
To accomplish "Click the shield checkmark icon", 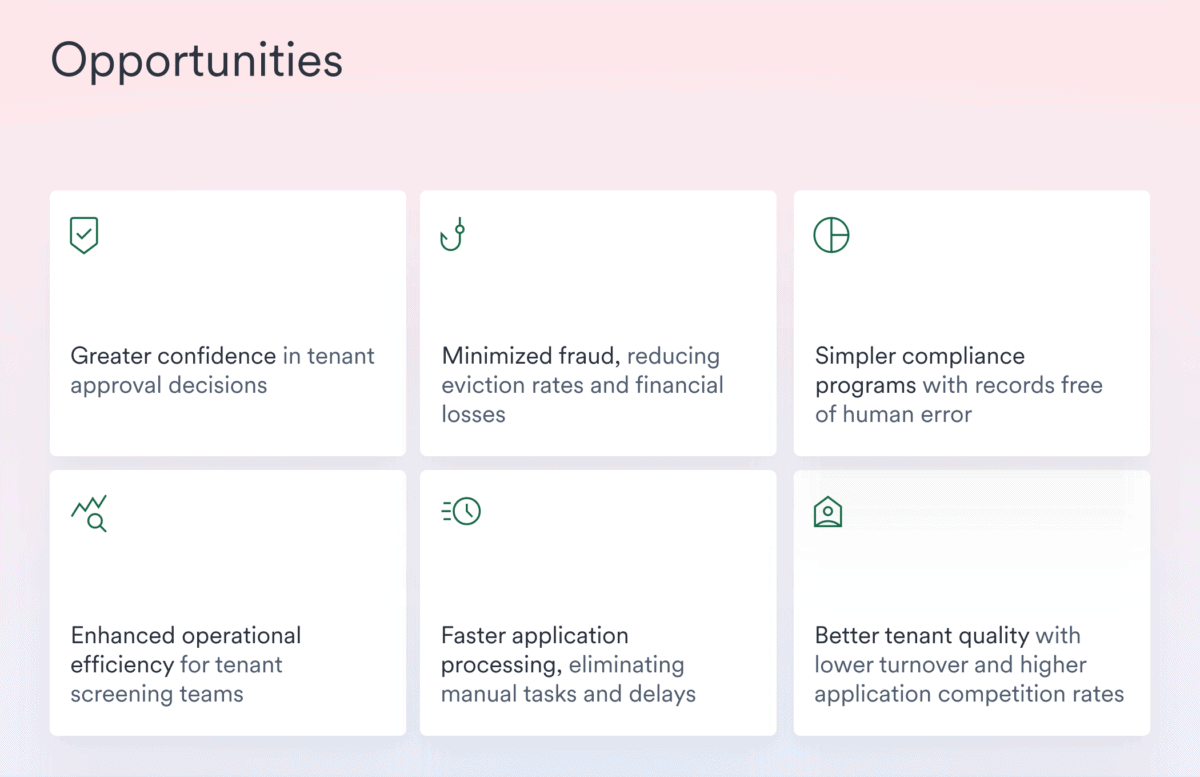I will point(84,235).
